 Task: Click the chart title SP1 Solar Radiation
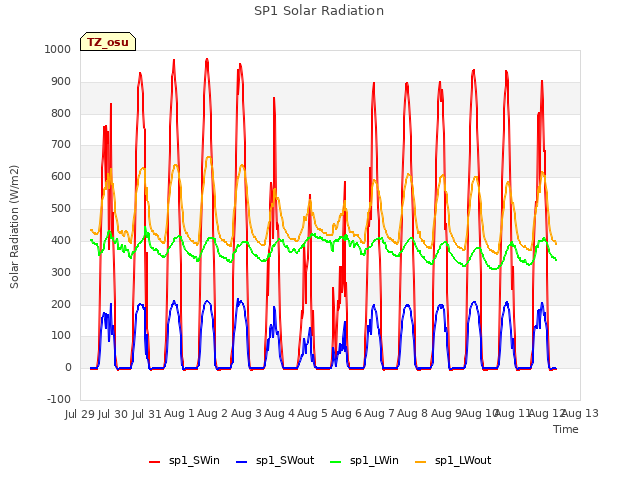pyautogui.click(x=319, y=11)
